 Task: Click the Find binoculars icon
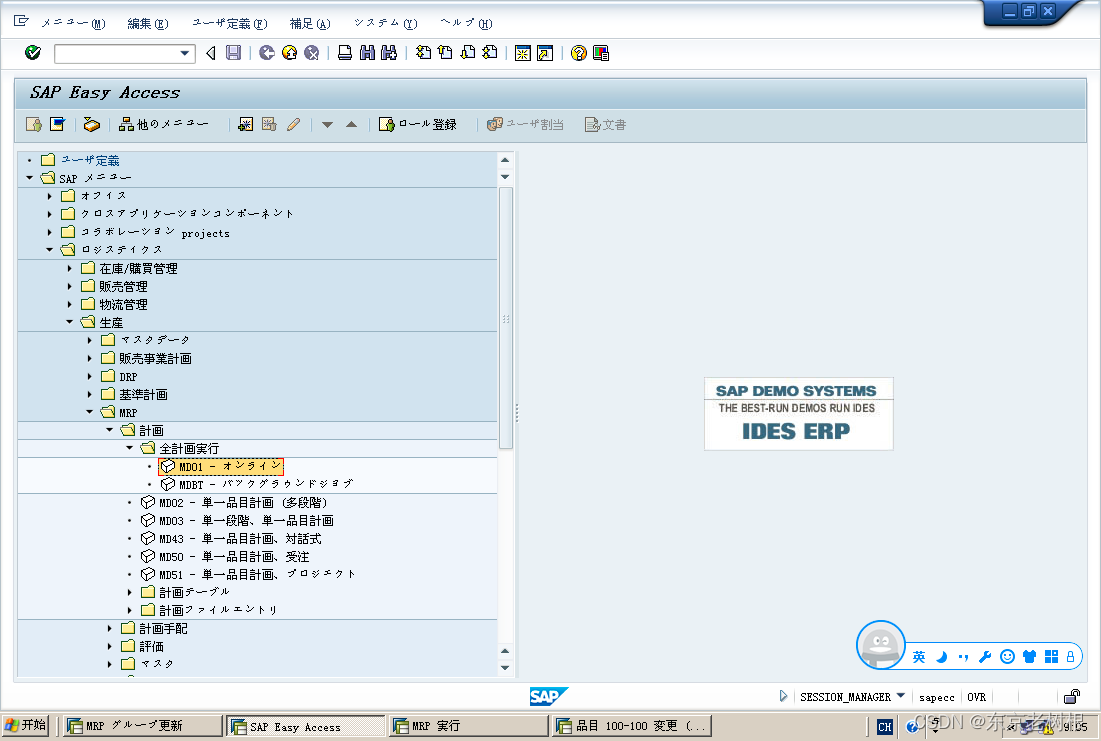pos(367,53)
